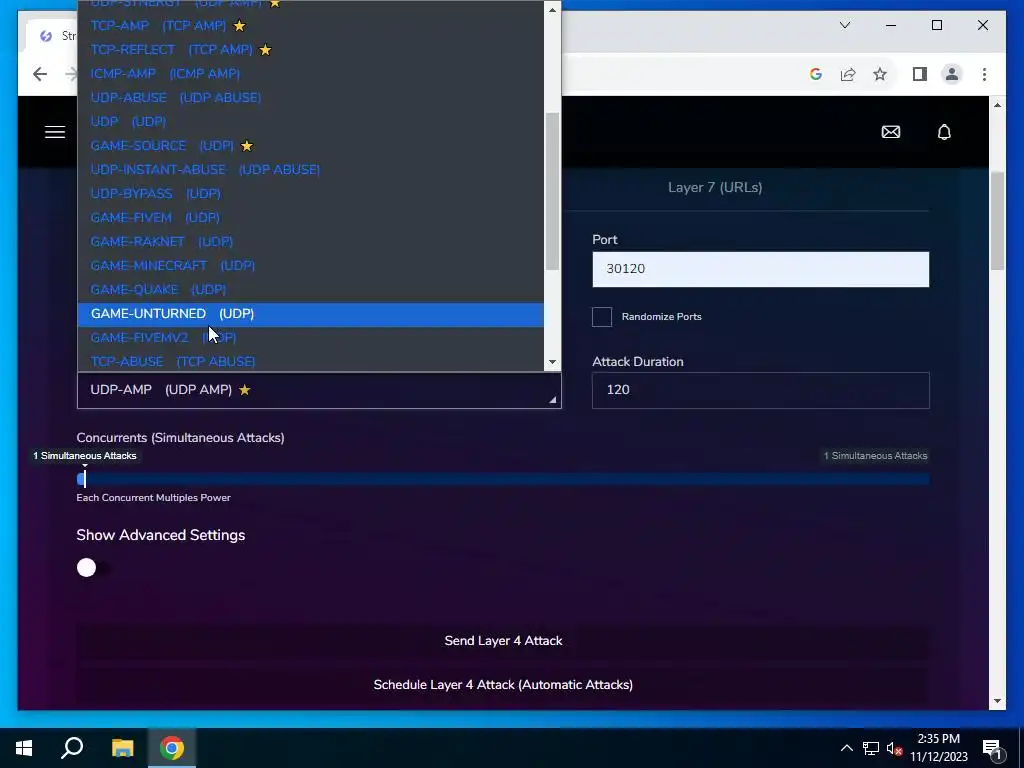Image resolution: width=1024 pixels, height=768 pixels.
Task: Pick the plain UDP (UDP) option
Action: 310,121
